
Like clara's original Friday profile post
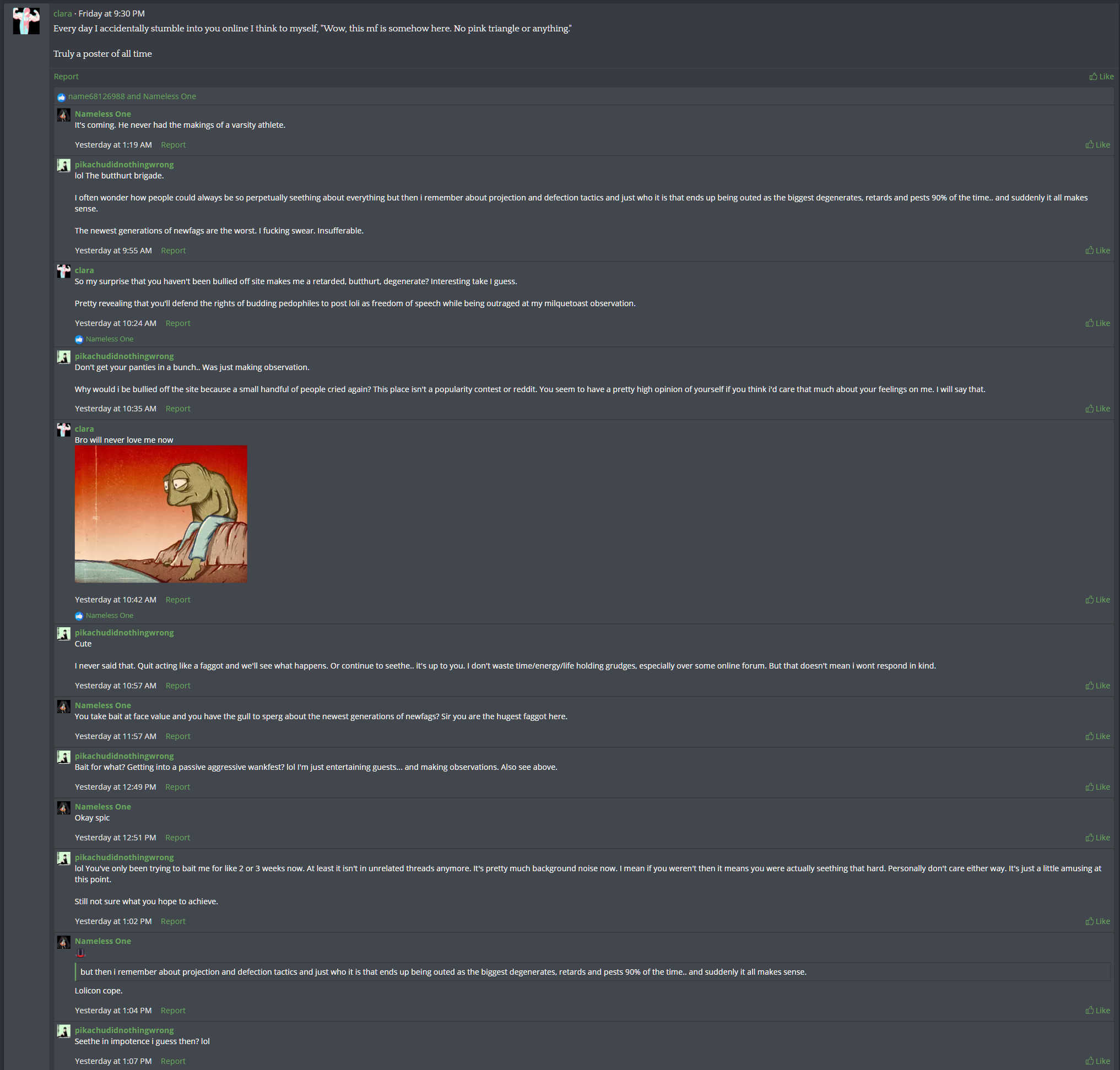coord(1101,77)
